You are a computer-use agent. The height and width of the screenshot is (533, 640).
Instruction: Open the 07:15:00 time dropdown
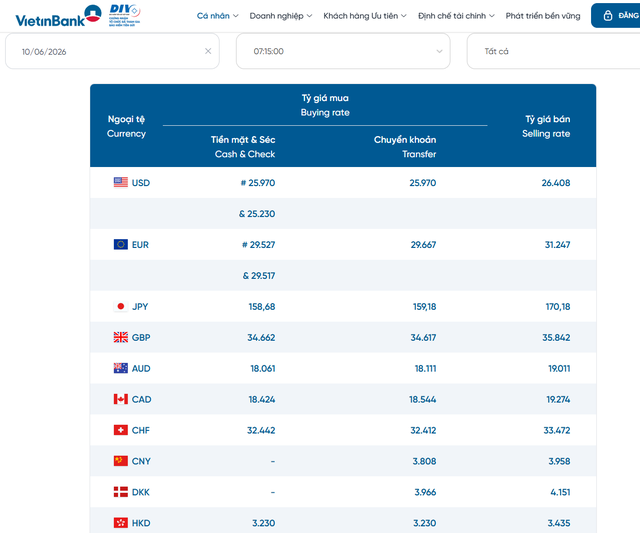pyautogui.click(x=343, y=51)
